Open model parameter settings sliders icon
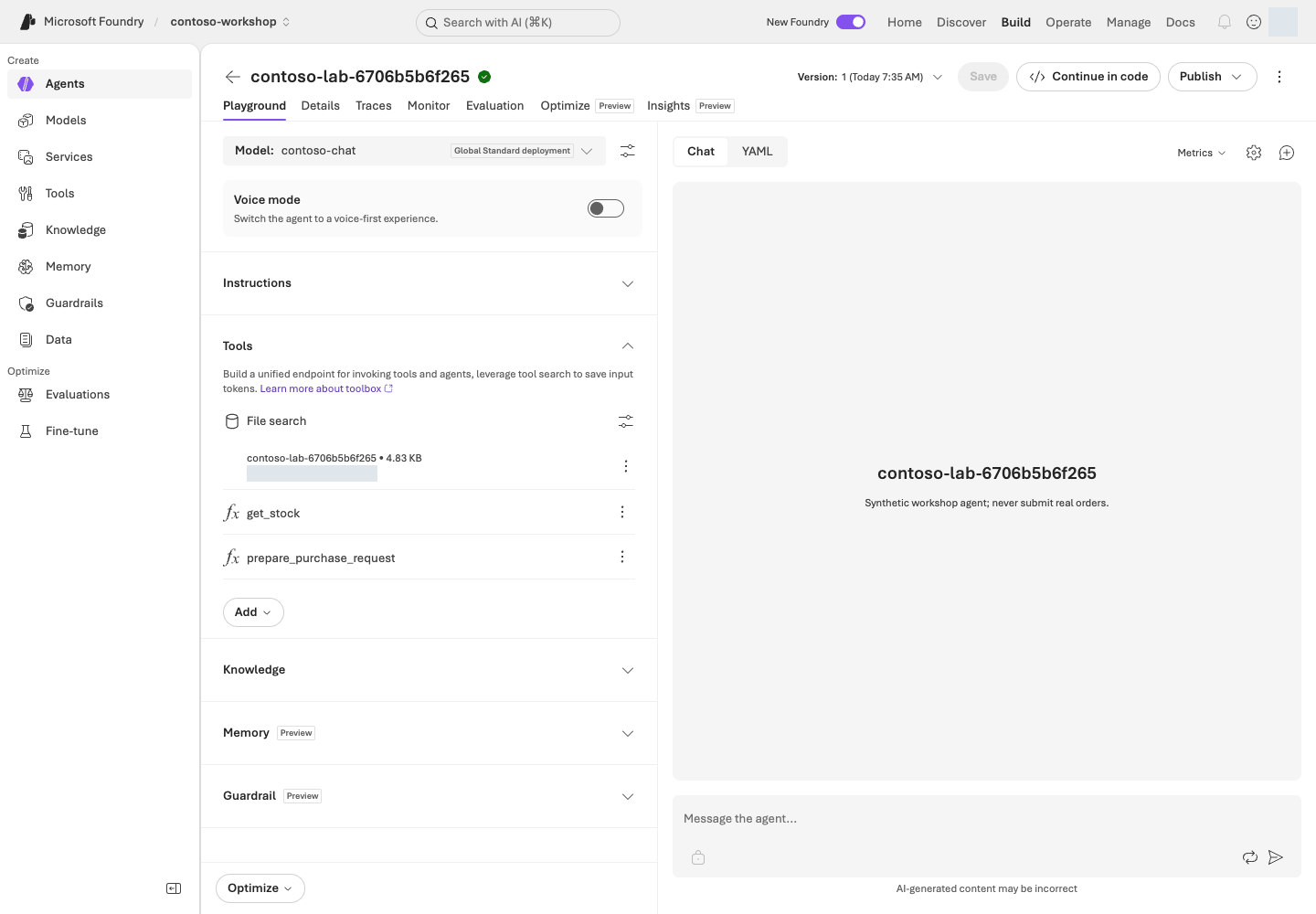The image size is (1316, 914). 628,151
